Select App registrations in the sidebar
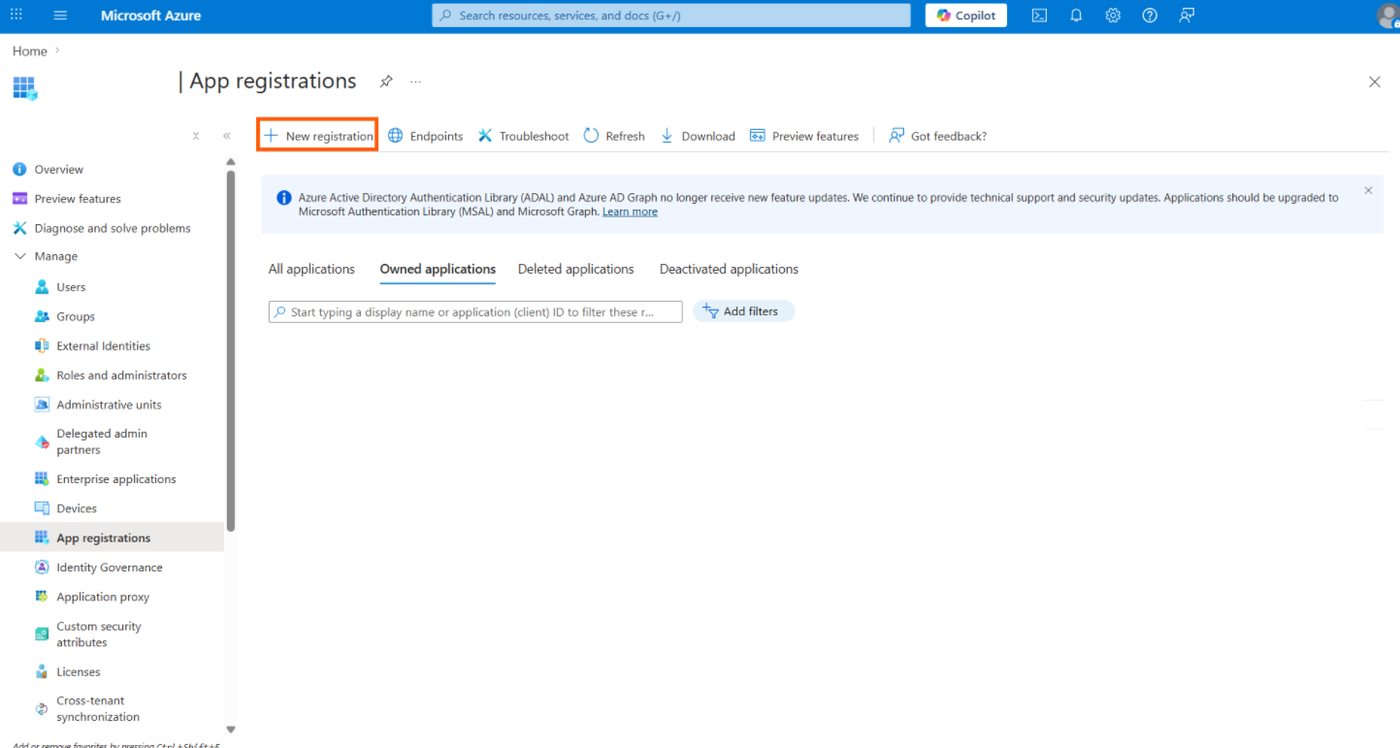Viewport: 1400px width, 748px height. click(x=112, y=538)
